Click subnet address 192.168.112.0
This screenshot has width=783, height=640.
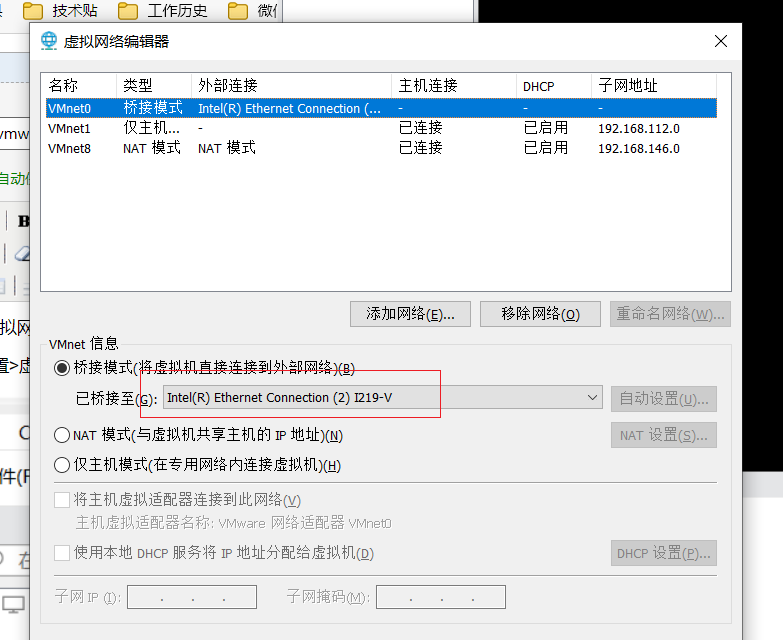point(639,129)
